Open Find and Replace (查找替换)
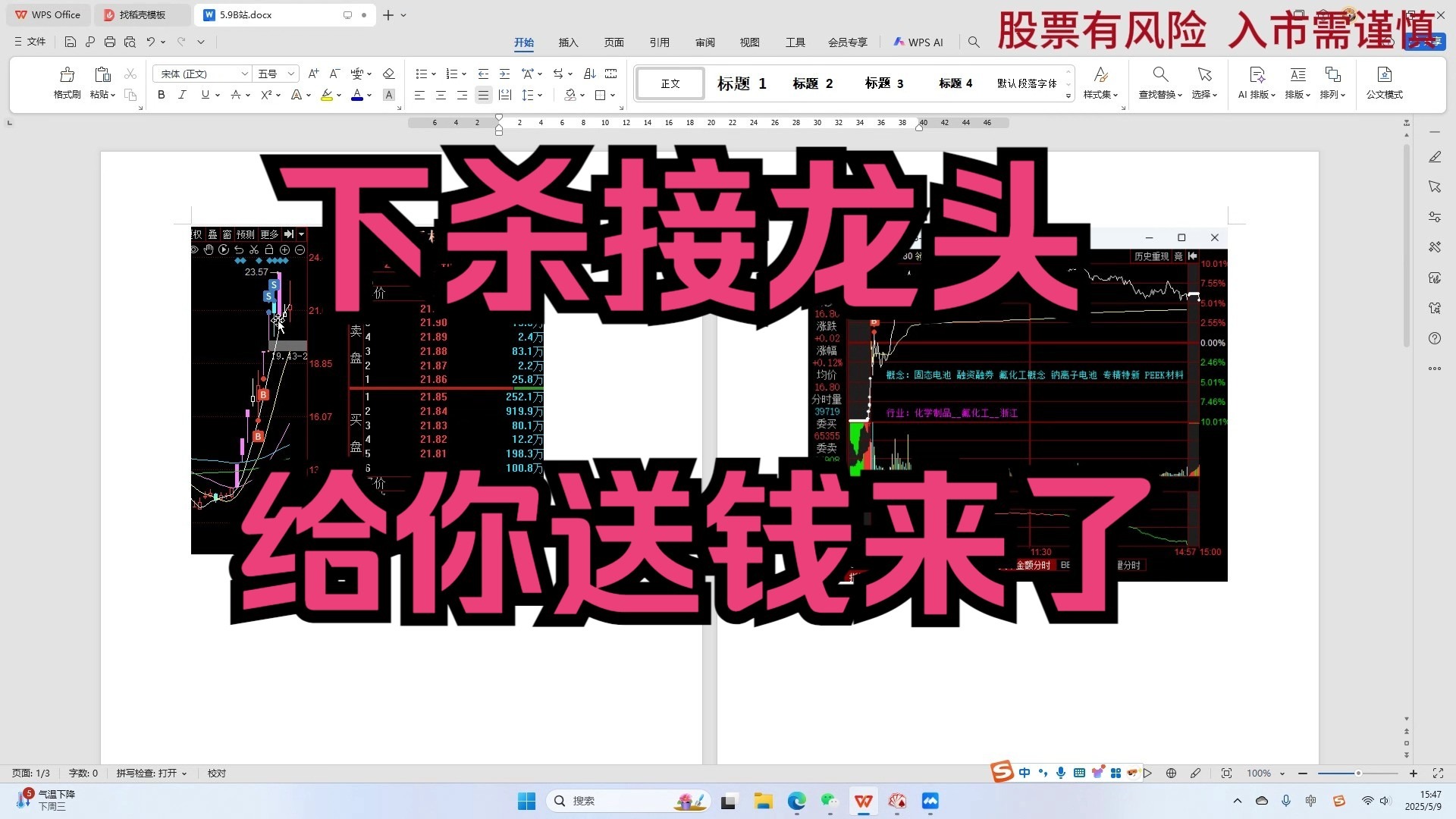 click(1160, 83)
